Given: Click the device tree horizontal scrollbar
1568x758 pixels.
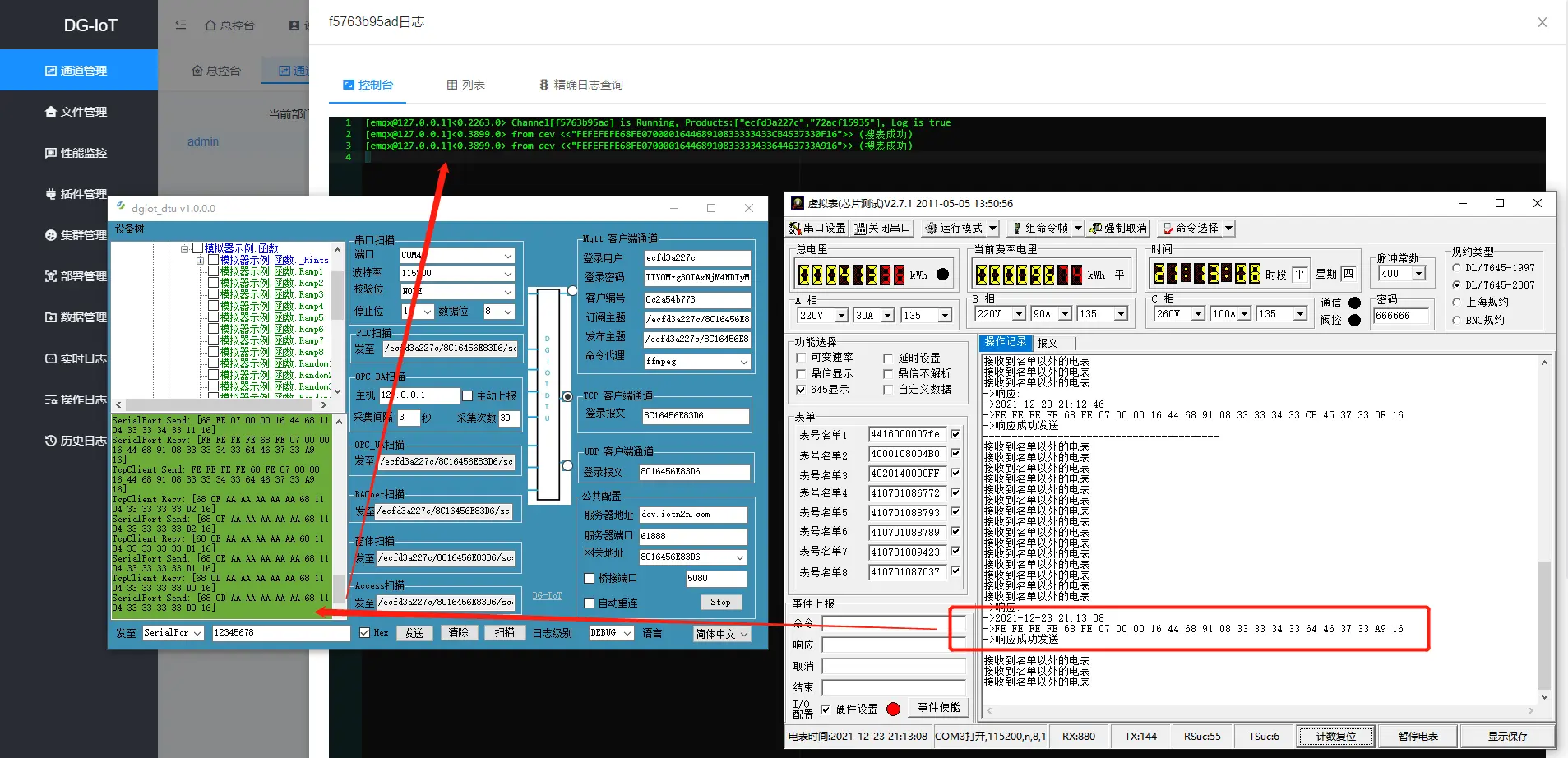Looking at the screenshot, I should point(220,404).
